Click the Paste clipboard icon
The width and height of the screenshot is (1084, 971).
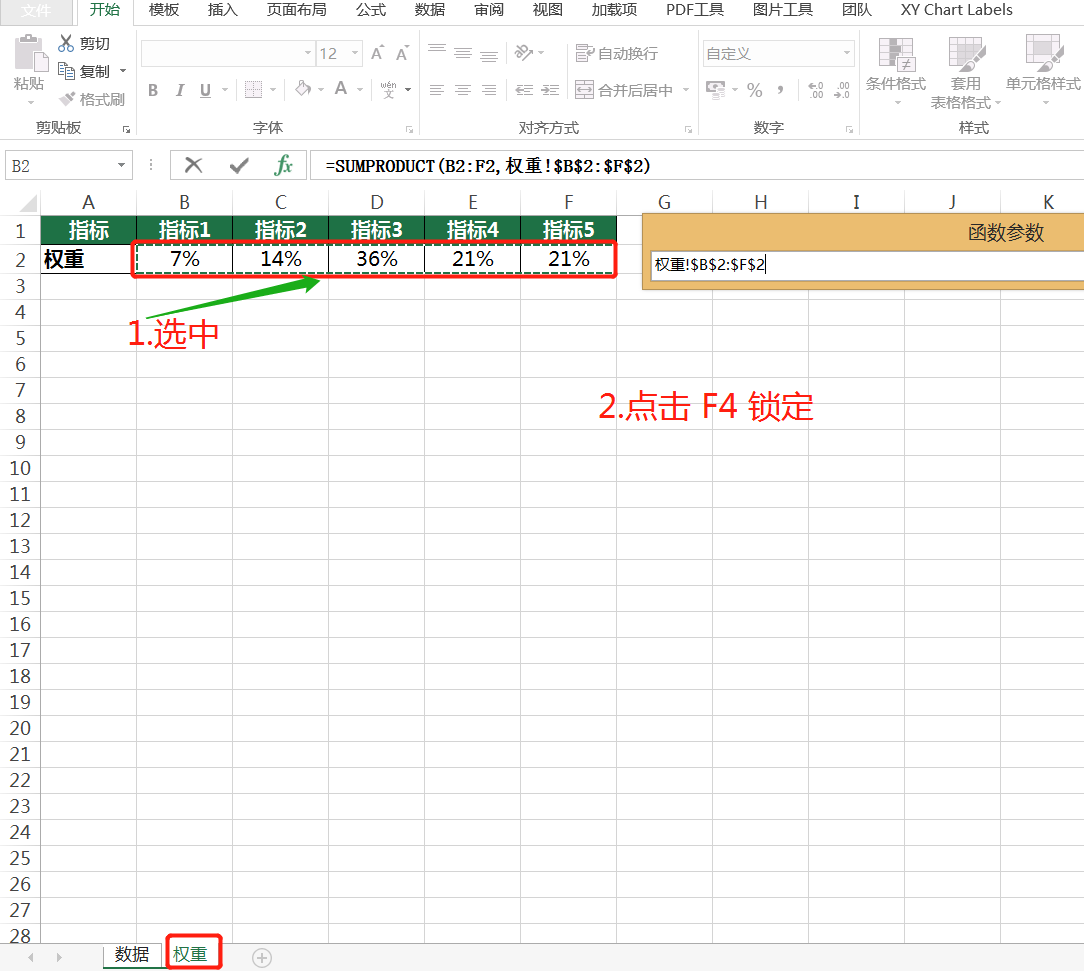tap(30, 54)
